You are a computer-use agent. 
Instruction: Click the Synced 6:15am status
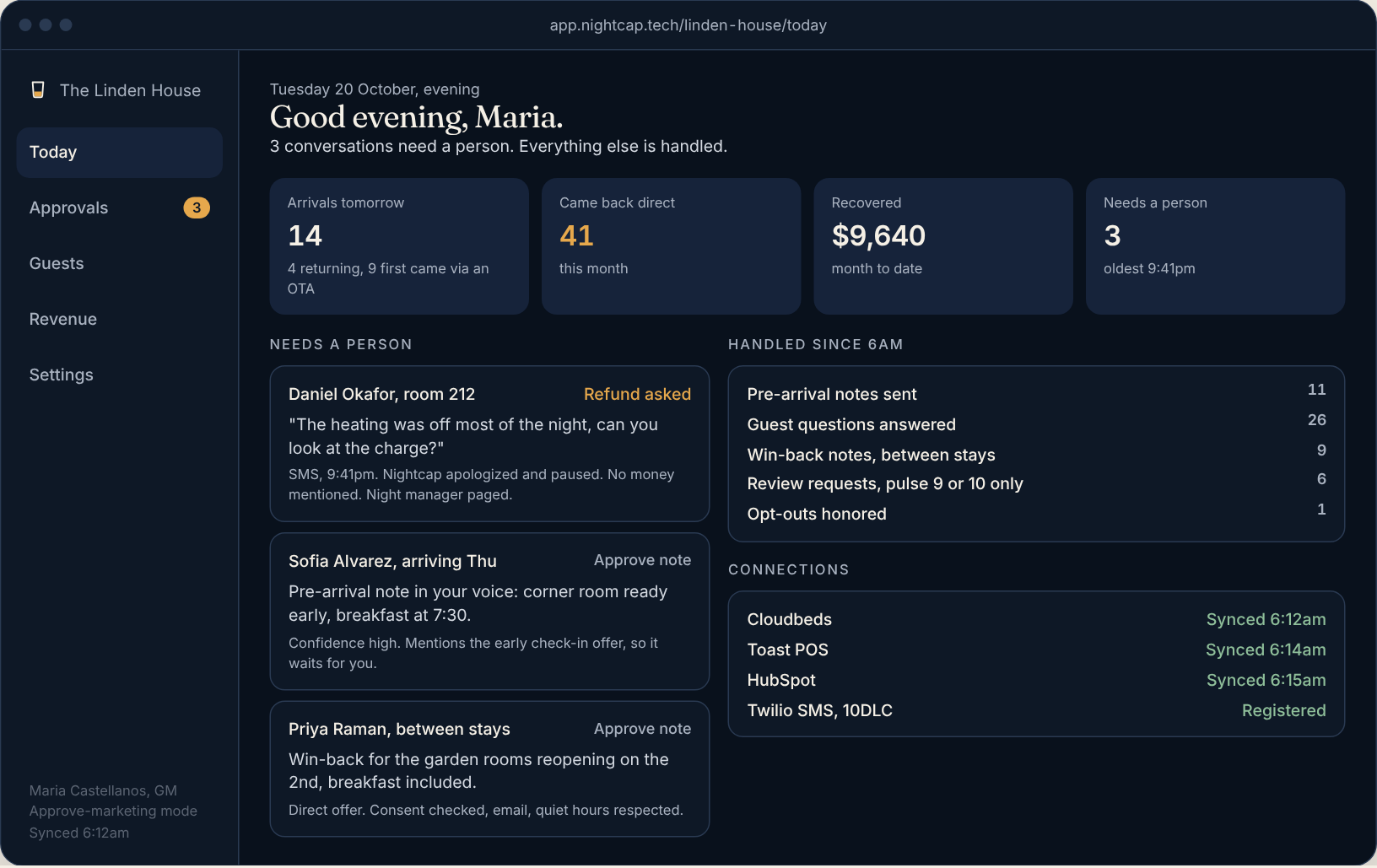[1266, 680]
